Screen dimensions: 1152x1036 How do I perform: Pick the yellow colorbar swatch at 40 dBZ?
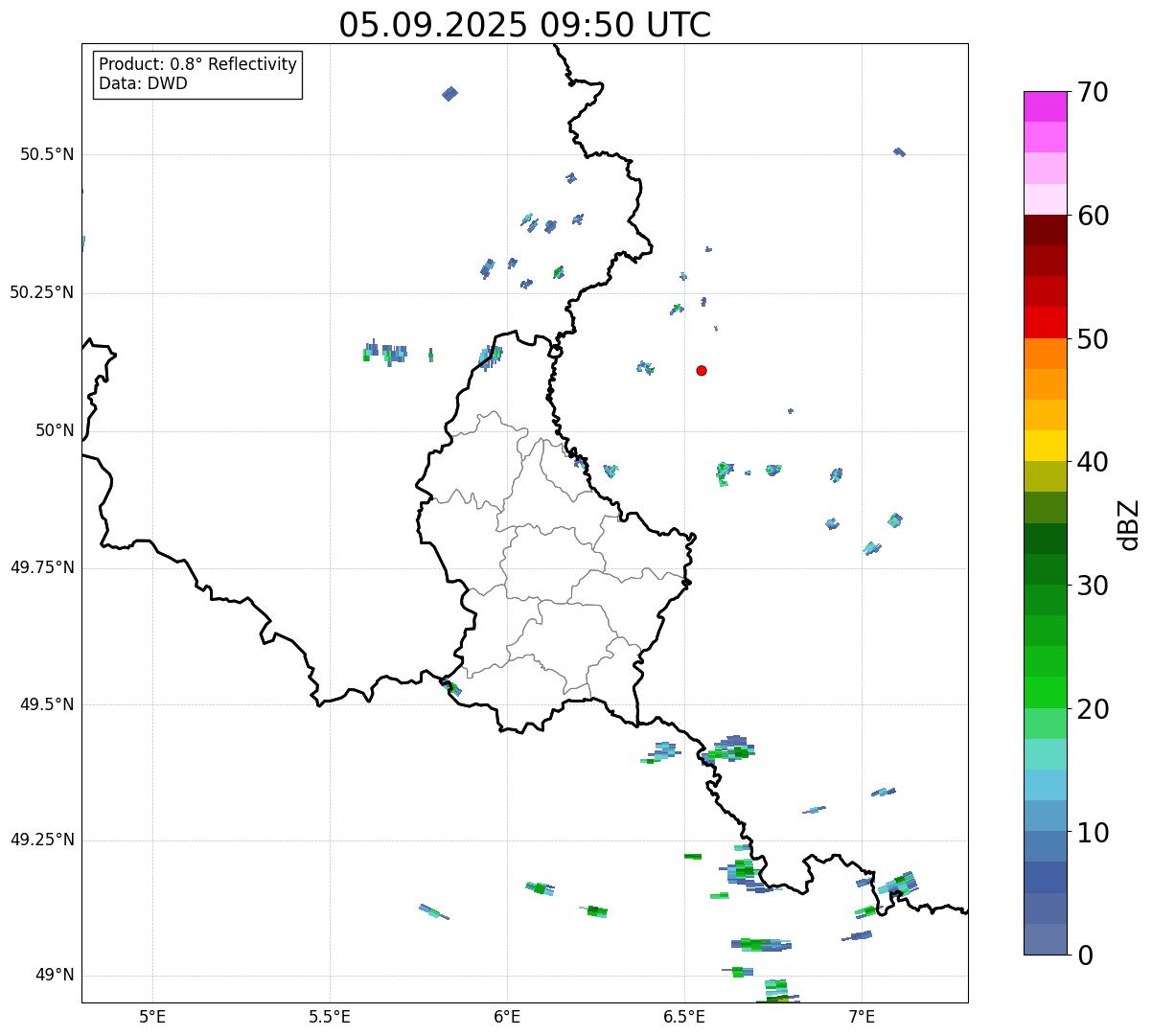pyautogui.click(x=1046, y=446)
